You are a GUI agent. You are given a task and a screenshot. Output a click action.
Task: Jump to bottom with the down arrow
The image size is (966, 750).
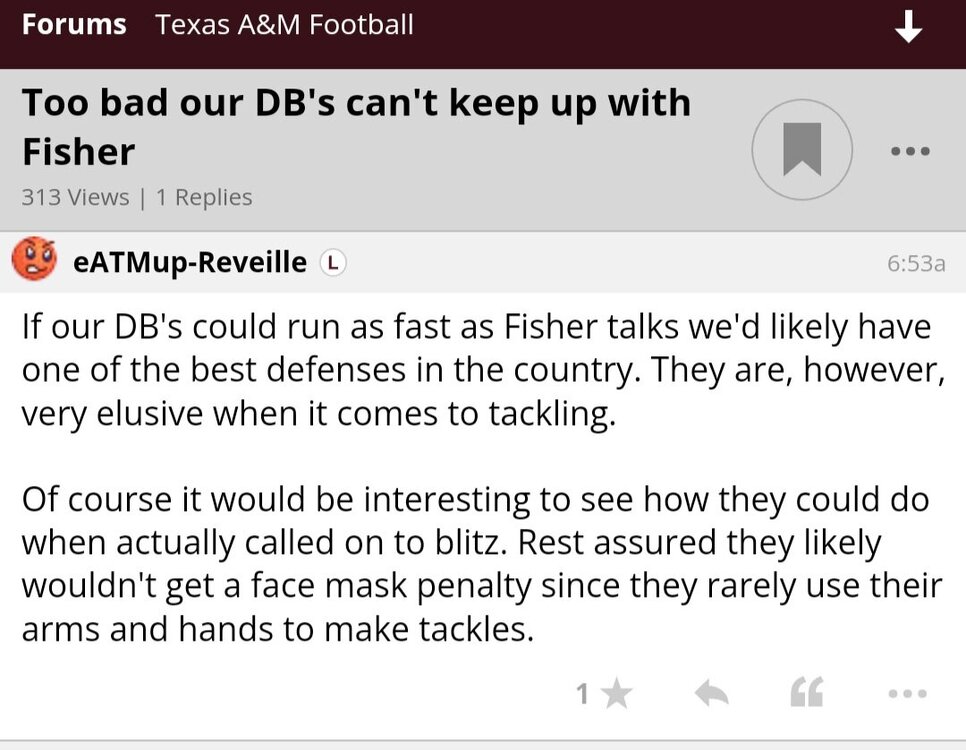pos(908,28)
